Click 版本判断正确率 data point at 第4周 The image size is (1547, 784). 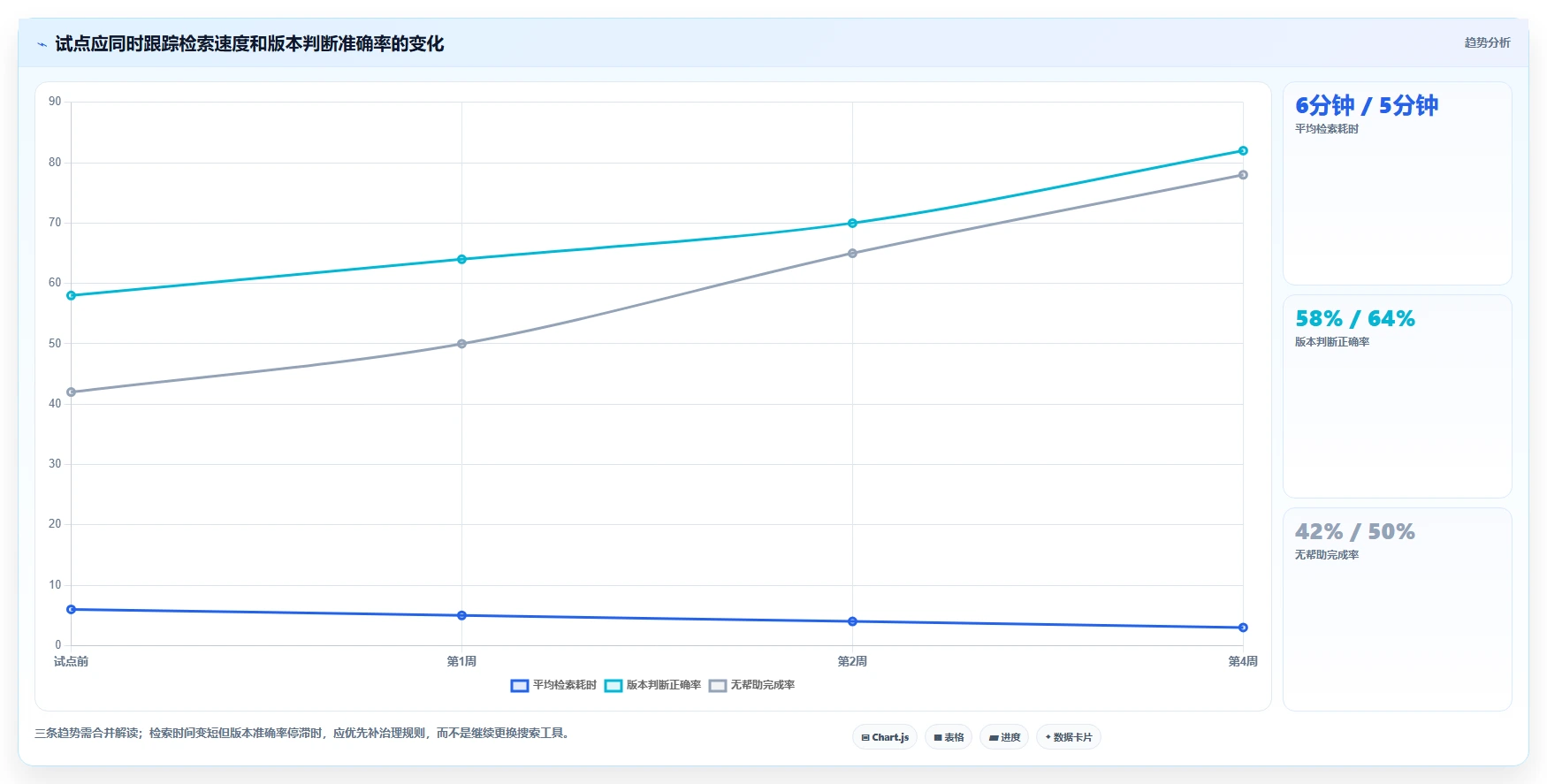(x=1243, y=151)
